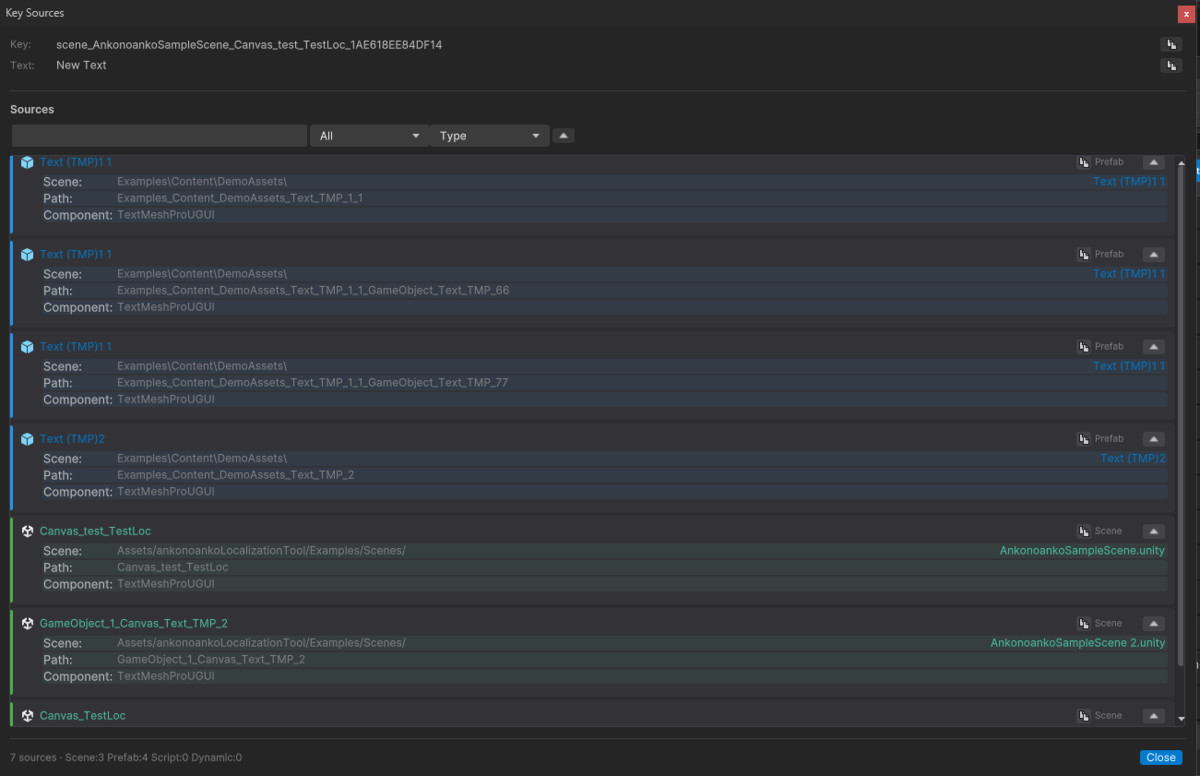Open the AnkonoankoSampleScene 2.unity link
The image size is (1200, 776).
coord(1078,643)
